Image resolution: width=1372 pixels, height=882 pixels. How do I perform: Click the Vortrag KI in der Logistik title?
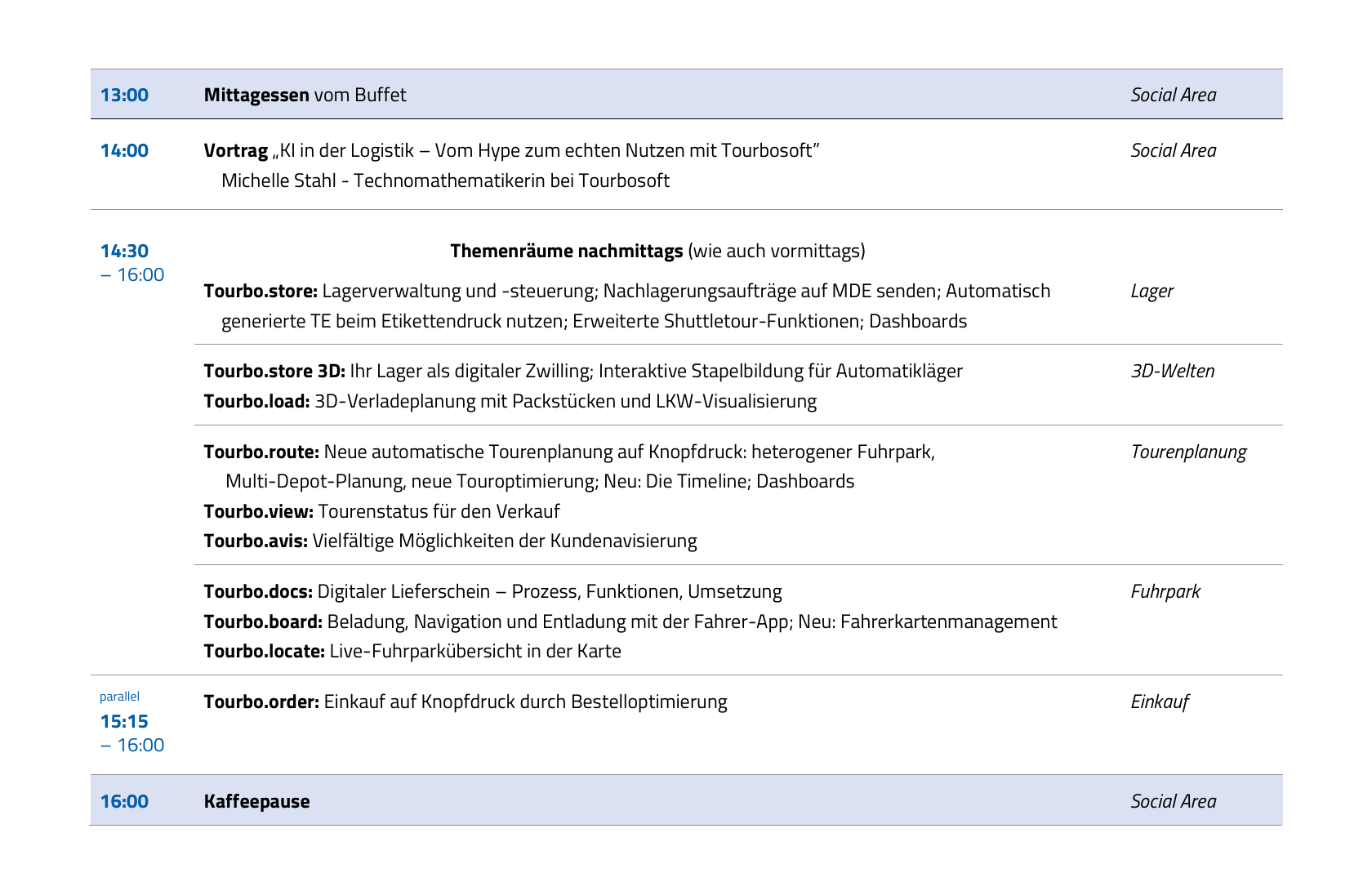point(511,150)
